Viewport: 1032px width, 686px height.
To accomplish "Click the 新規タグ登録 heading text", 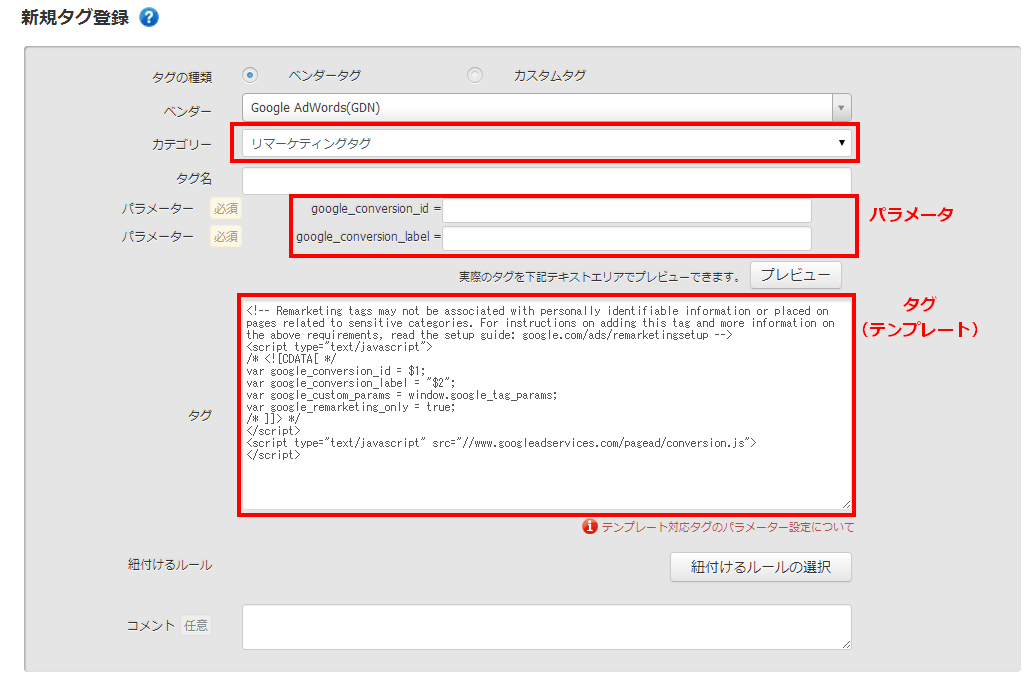I will click(75, 17).
